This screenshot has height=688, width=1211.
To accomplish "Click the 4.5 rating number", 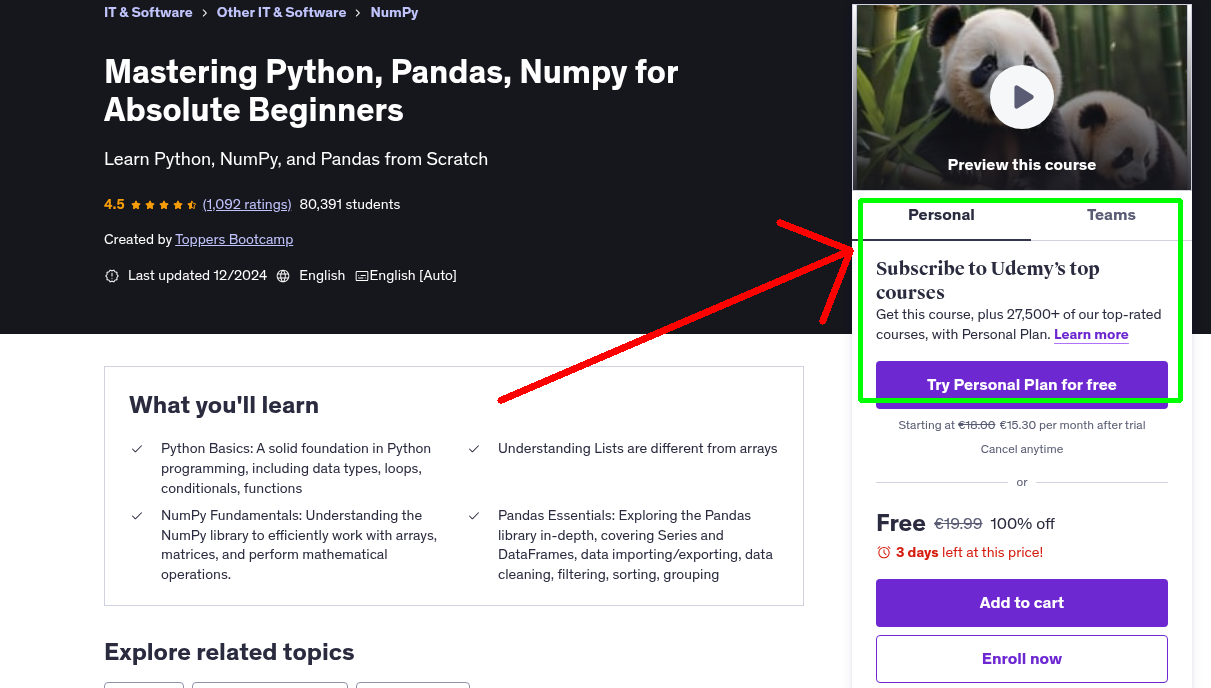I will click(114, 204).
